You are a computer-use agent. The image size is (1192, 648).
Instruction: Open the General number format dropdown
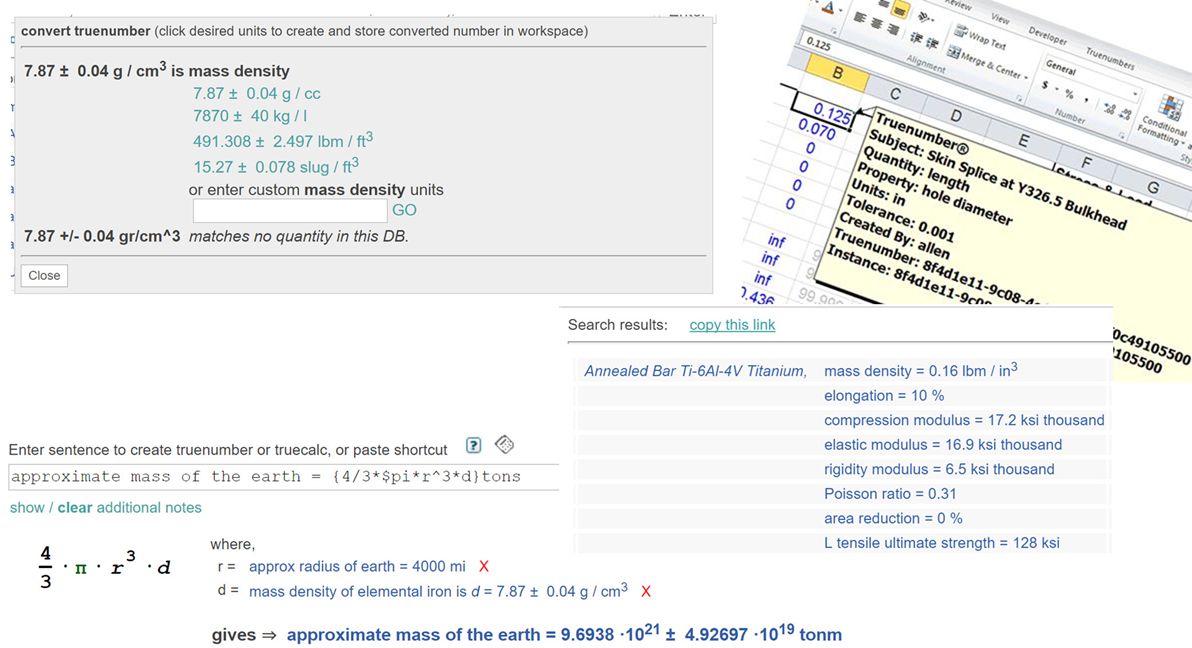click(1135, 94)
